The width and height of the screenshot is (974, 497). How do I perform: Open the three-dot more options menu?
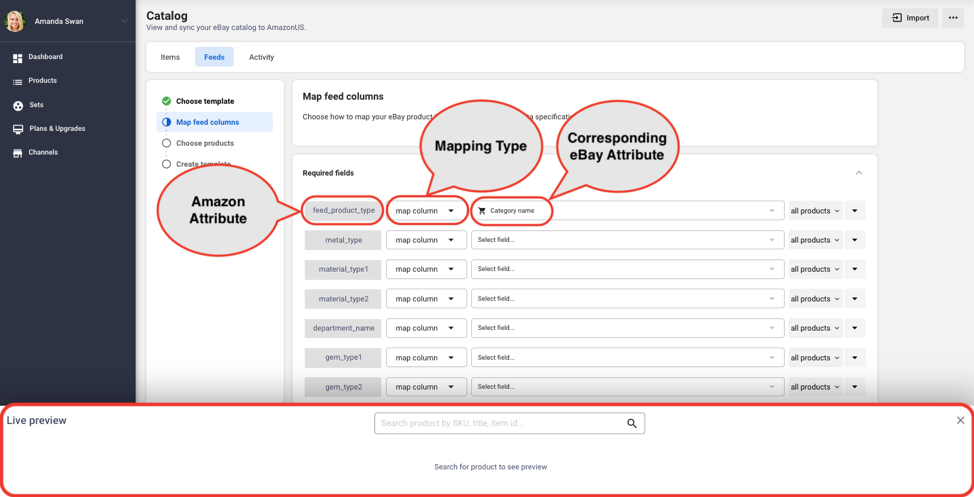pyautogui.click(x=953, y=18)
